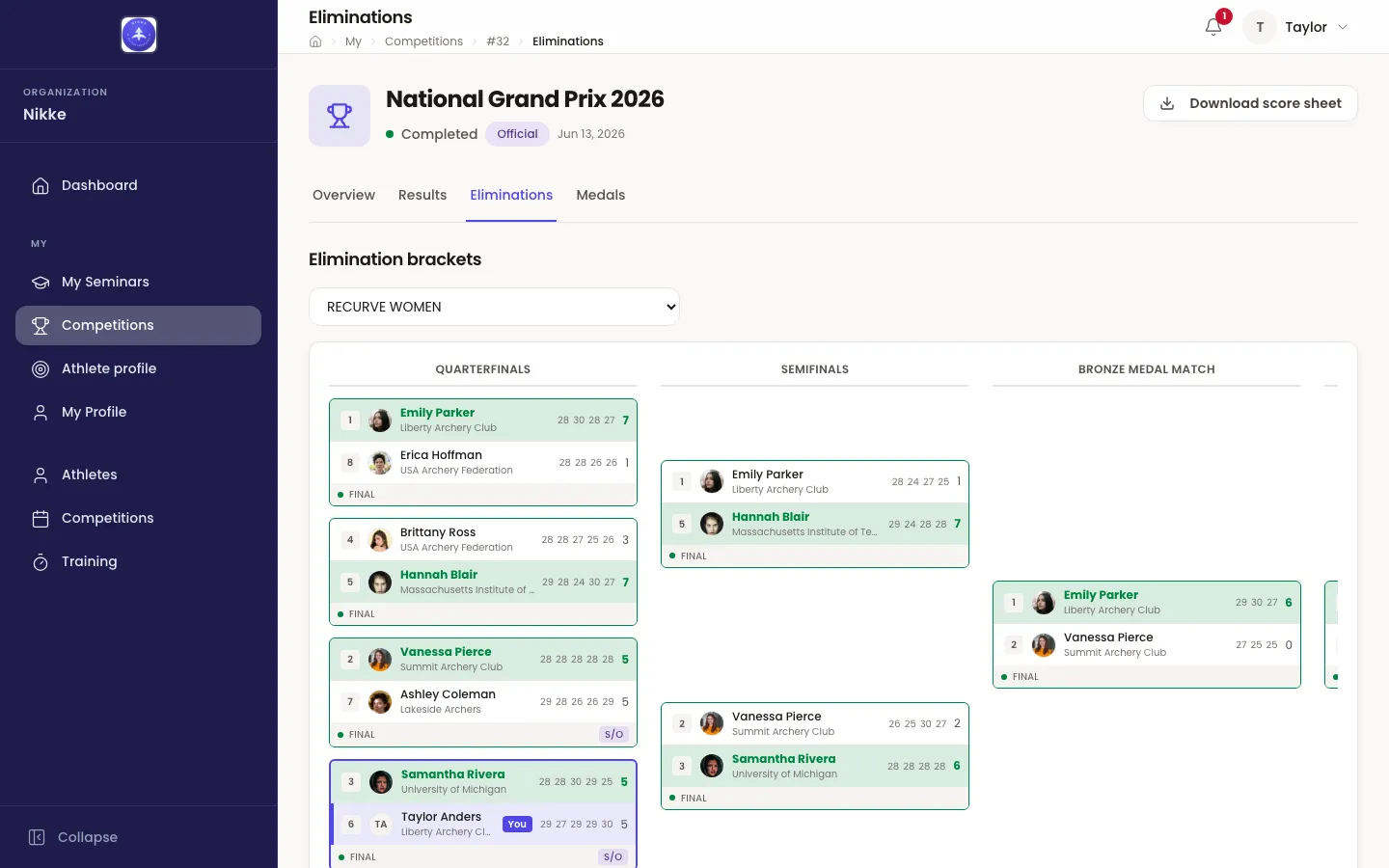Click the home icon in breadcrumb
Viewport: 1389px width, 868px height.
tap(315, 41)
